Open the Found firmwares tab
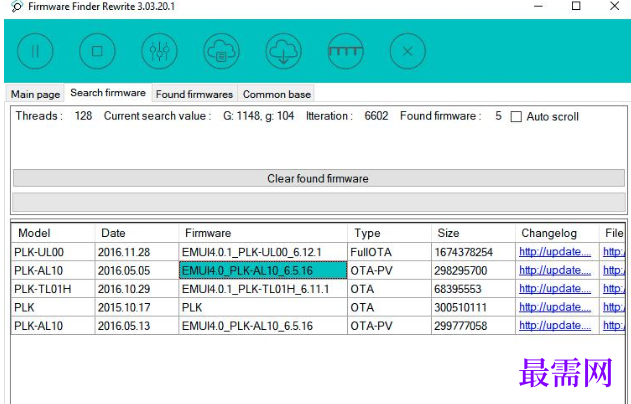The image size is (631, 404). (194, 94)
